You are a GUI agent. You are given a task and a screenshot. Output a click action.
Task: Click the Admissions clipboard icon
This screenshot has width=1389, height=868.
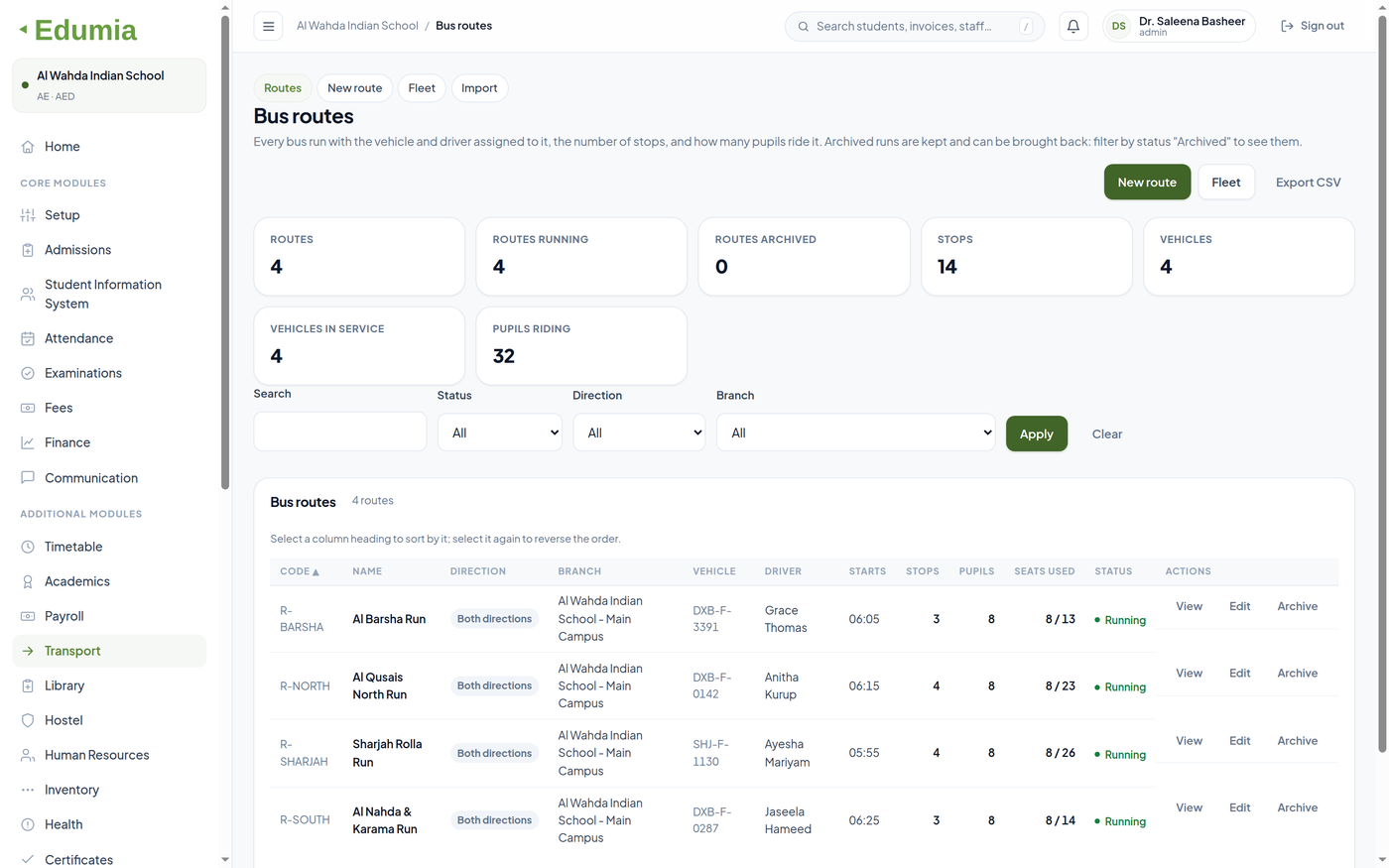(x=28, y=250)
